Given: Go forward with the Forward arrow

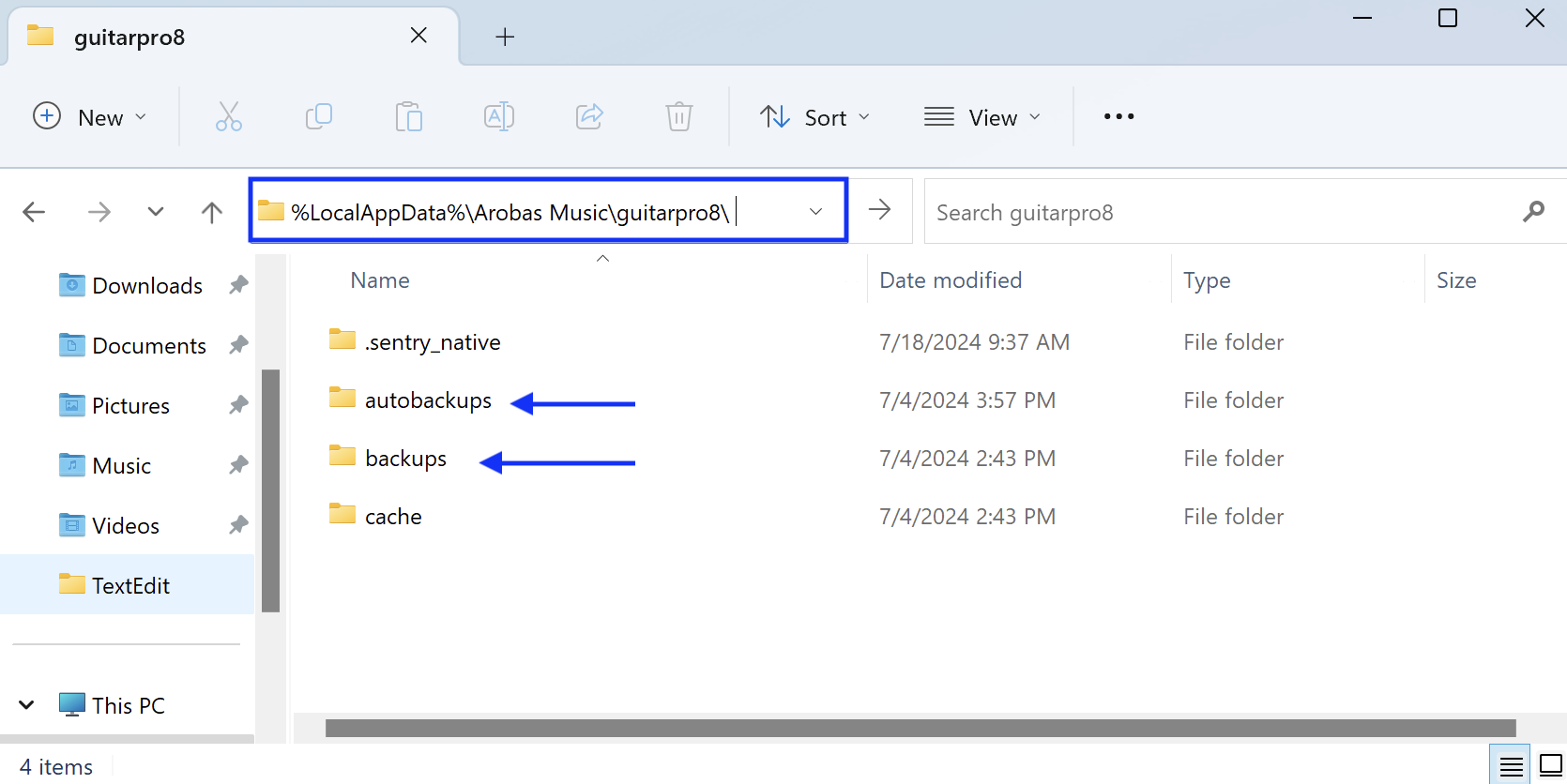Looking at the screenshot, I should click(99, 212).
